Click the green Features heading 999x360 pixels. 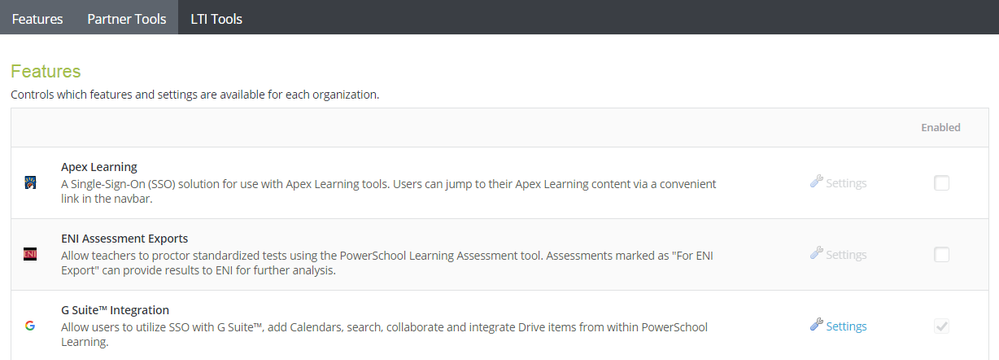point(46,71)
